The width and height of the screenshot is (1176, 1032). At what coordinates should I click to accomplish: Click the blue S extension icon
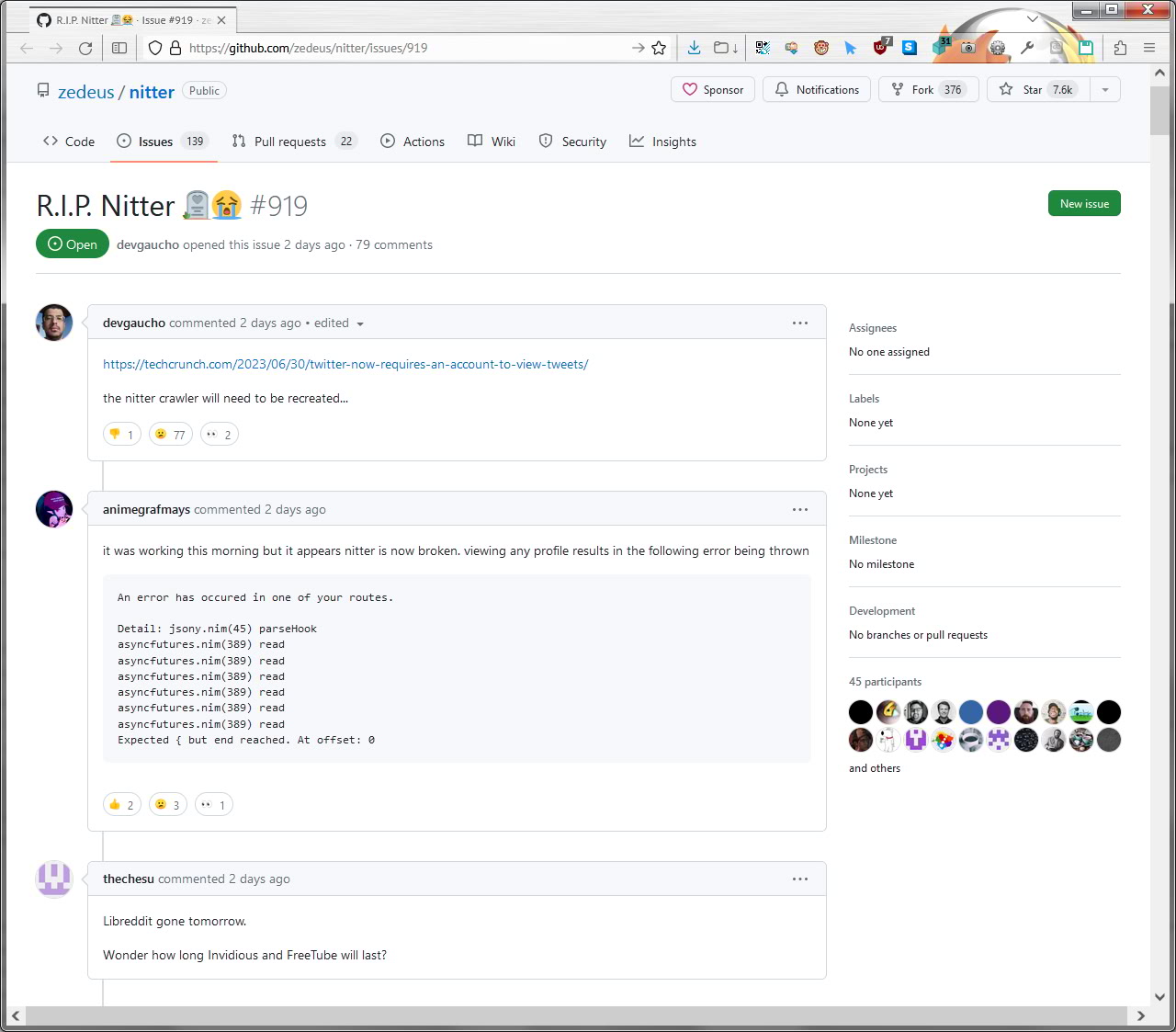click(x=910, y=48)
